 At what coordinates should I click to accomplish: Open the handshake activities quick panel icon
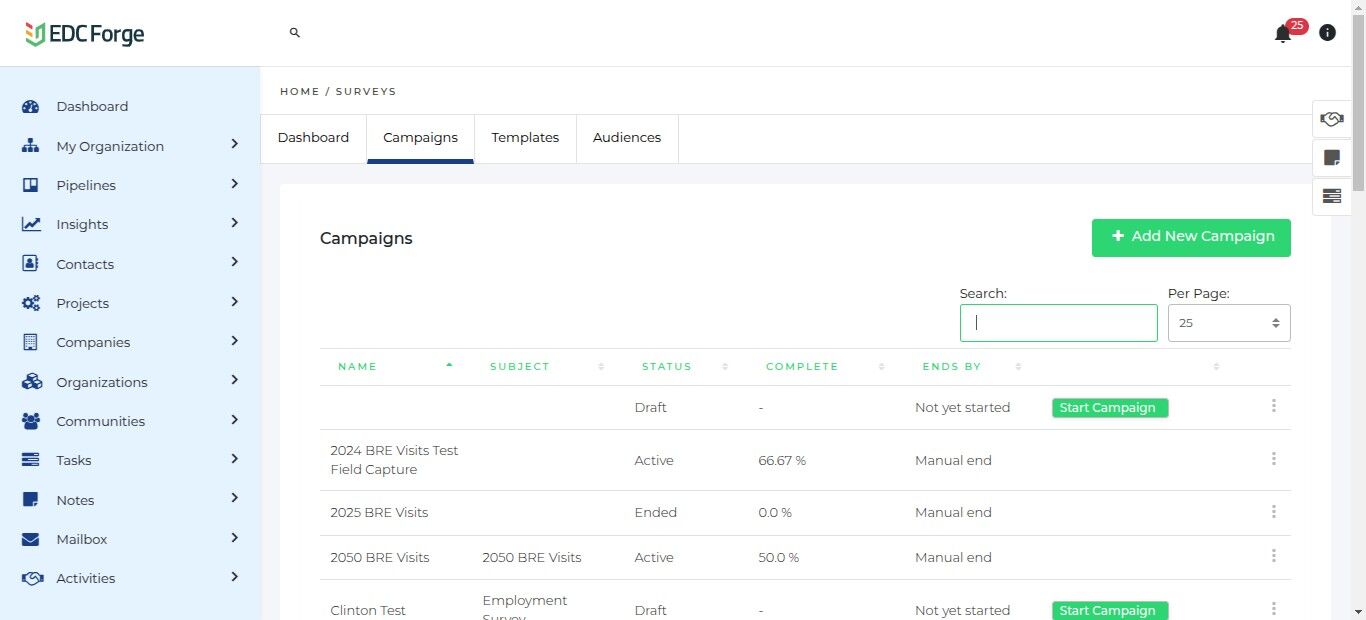point(1331,119)
